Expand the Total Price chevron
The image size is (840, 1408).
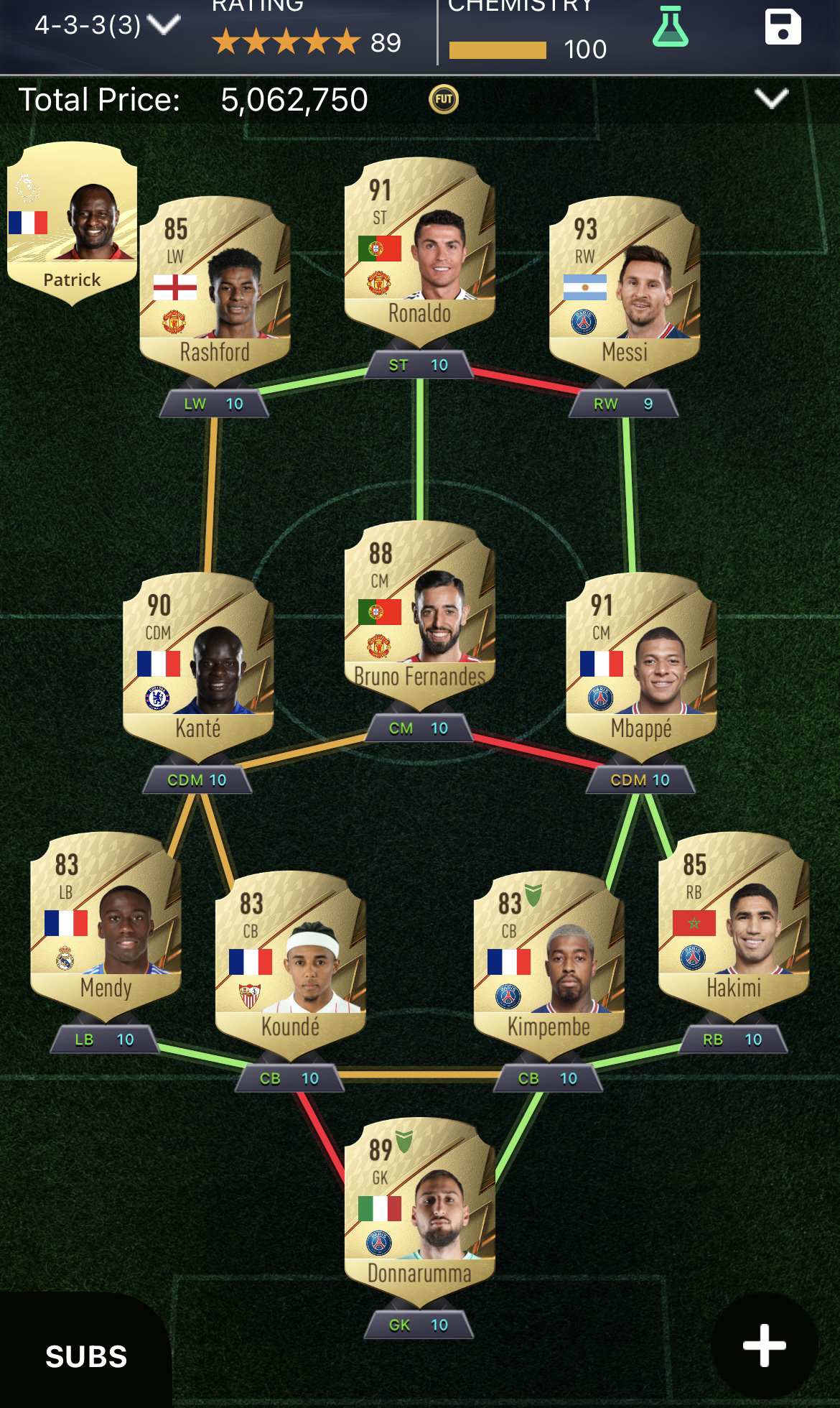point(771,98)
